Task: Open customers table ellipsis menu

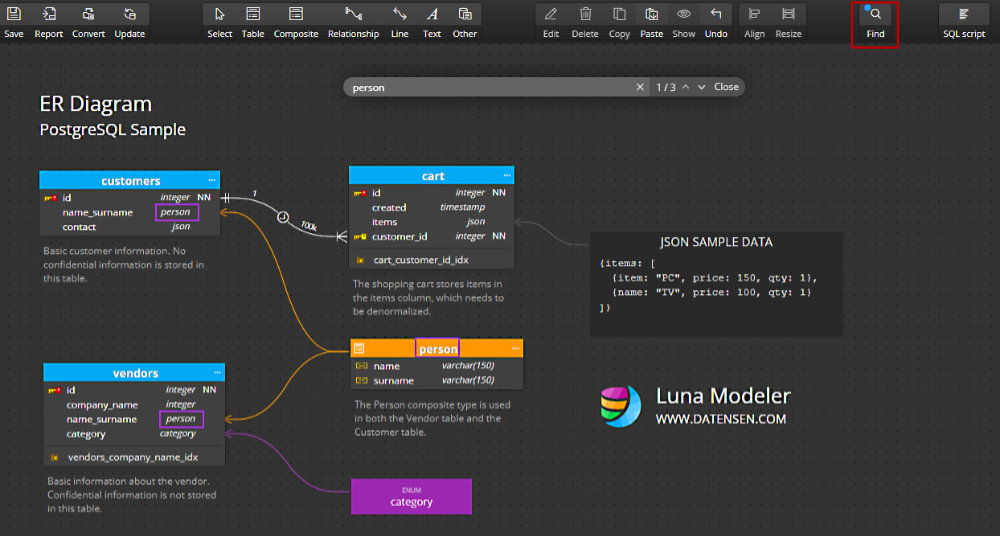Action: pos(212,180)
